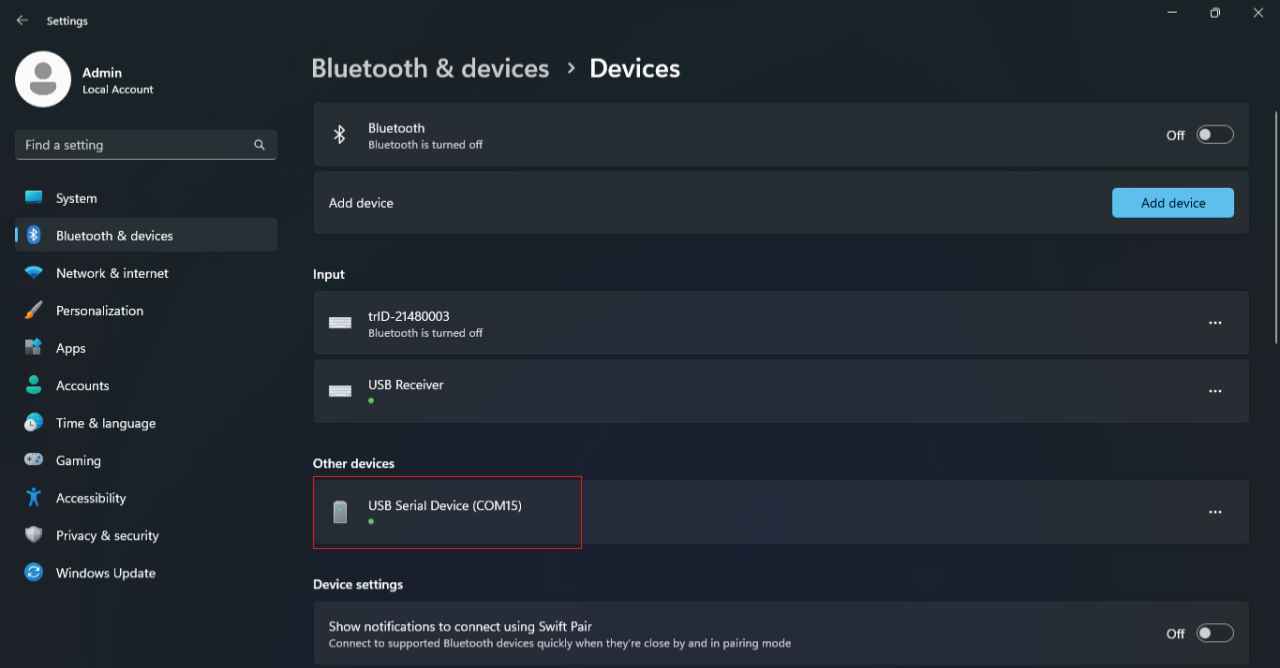Click the Gaming controller icon
The width and height of the screenshot is (1280, 668).
(34, 461)
